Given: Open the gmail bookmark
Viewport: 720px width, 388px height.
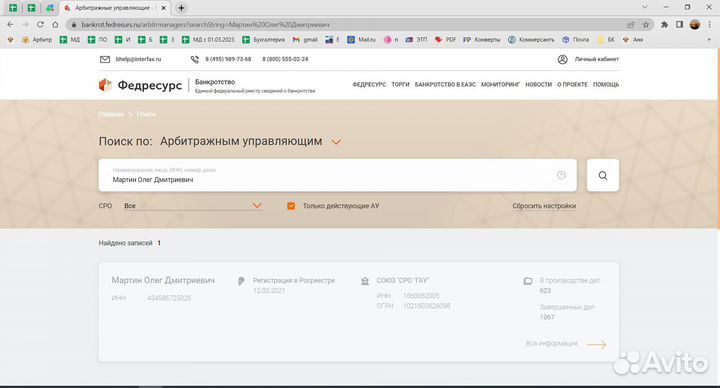Looking at the screenshot, I should pyautogui.click(x=305, y=40).
